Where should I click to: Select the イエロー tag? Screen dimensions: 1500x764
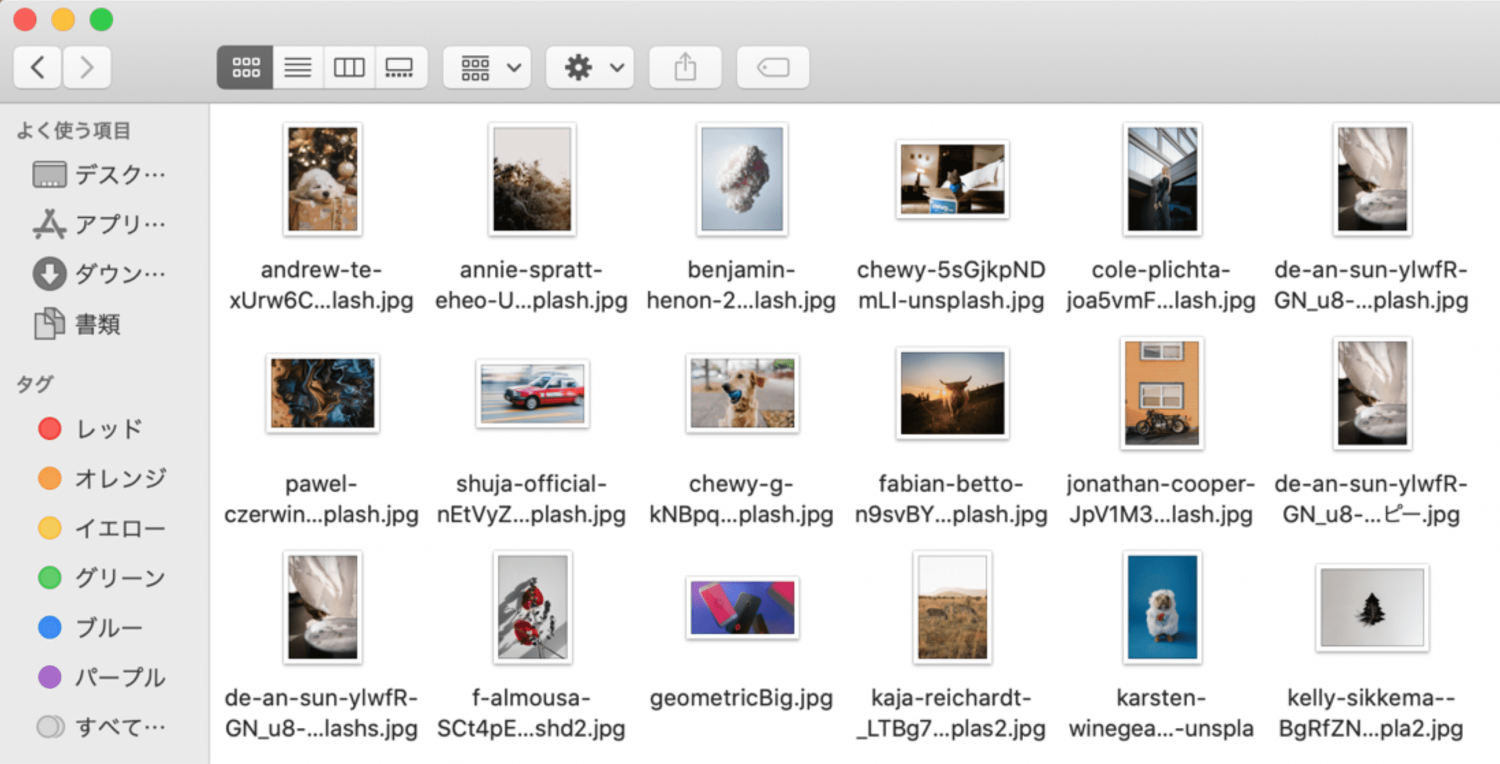[x=102, y=528]
